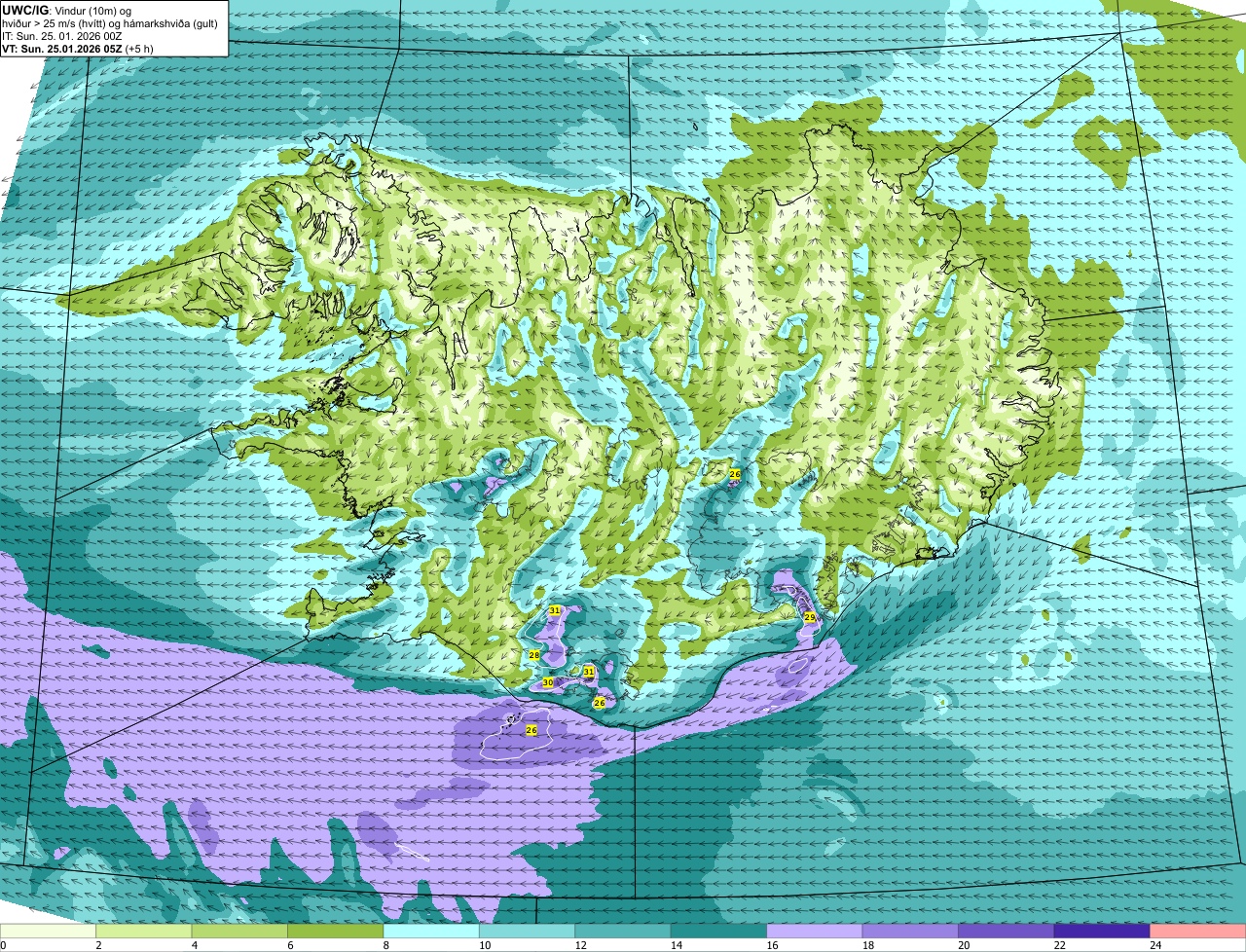
Task: Select the violet 20–22 legend swatch
Action: (1007, 931)
